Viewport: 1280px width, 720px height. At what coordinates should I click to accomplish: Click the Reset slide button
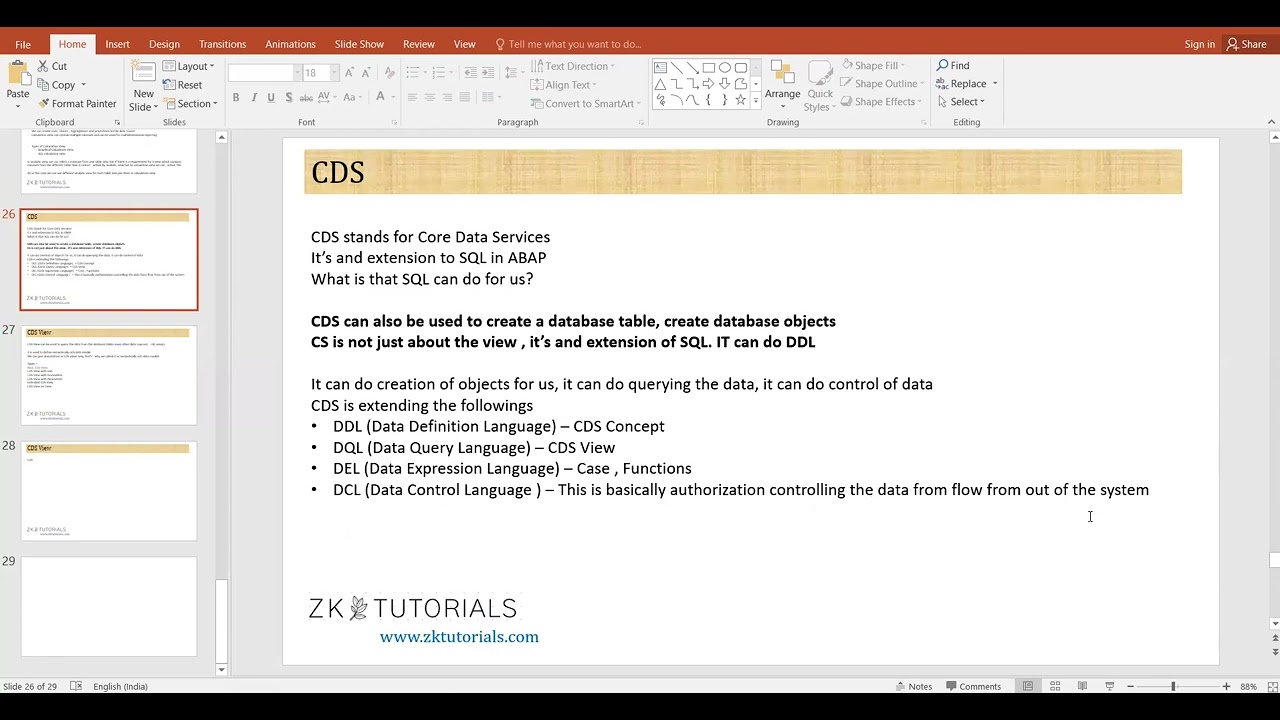182,85
